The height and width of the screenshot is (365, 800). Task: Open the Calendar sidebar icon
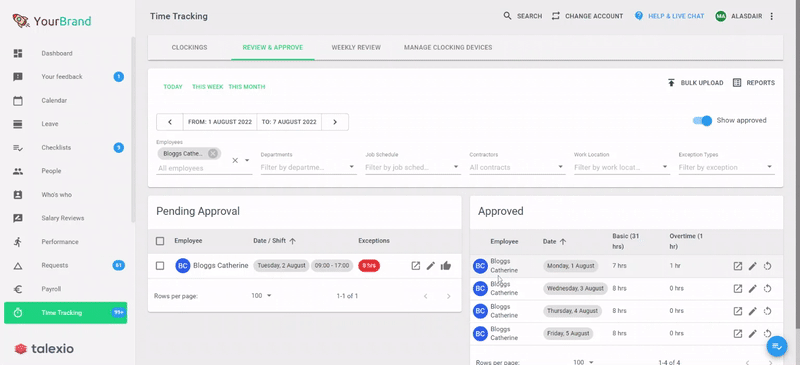pyautogui.click(x=18, y=101)
